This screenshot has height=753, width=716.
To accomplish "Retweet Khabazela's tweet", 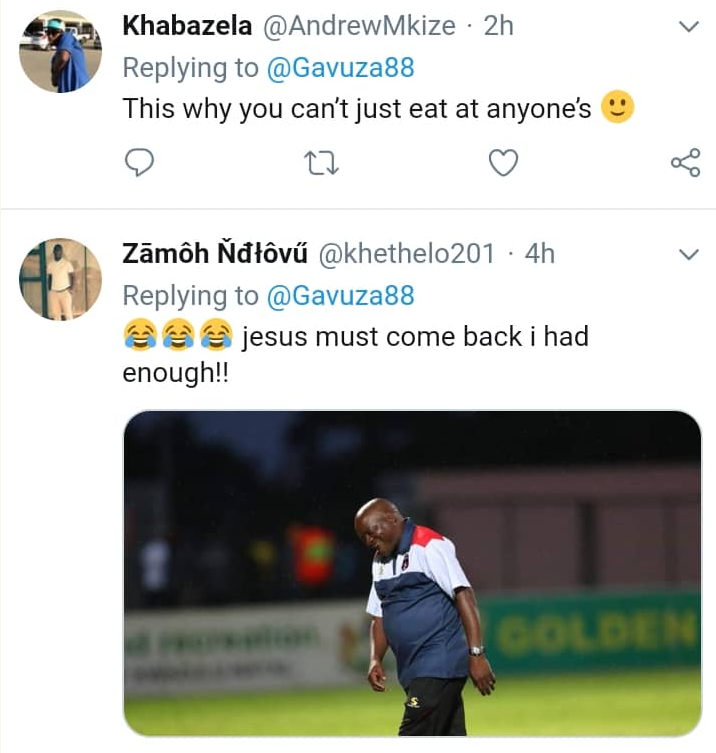I will pos(321,161).
